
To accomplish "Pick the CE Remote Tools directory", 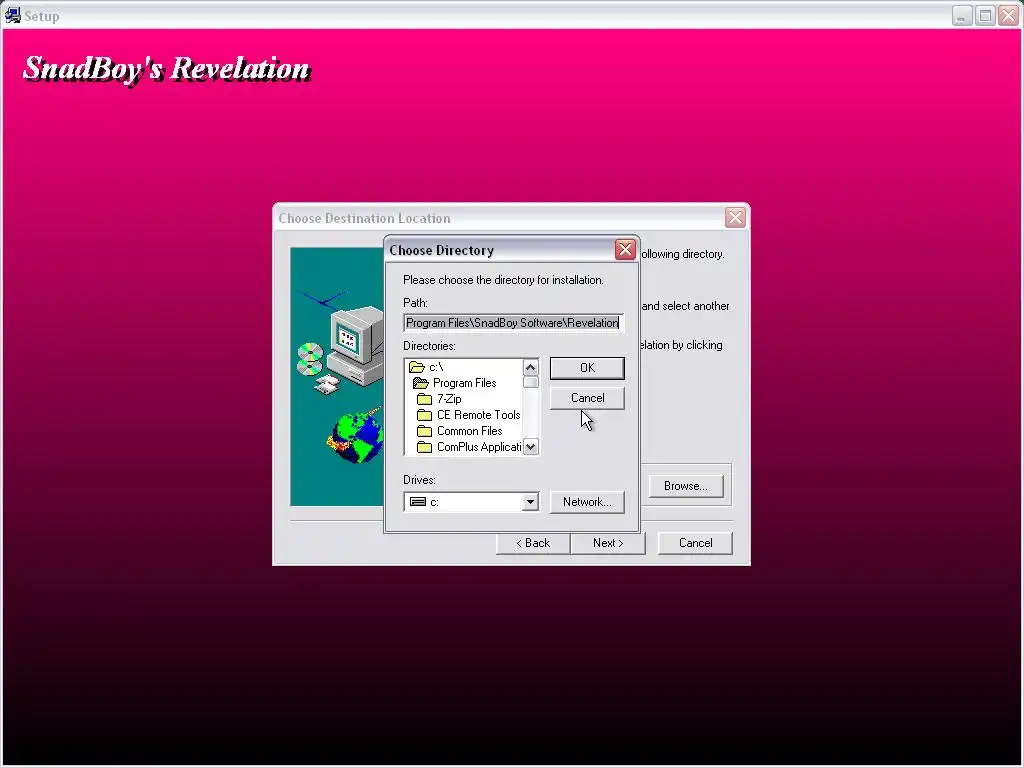I will pyautogui.click(x=464, y=415).
